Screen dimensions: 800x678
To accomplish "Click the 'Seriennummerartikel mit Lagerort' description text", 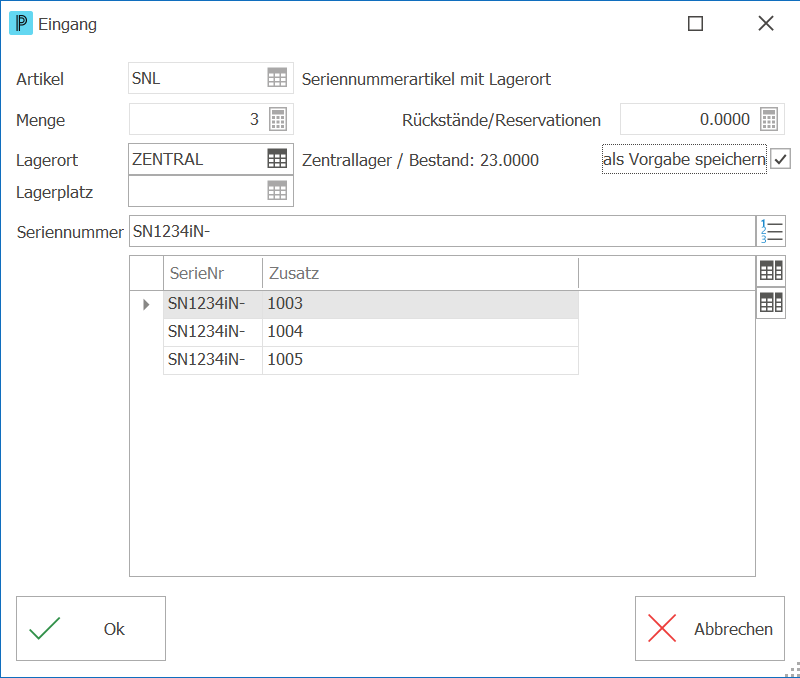I will coord(426,79).
